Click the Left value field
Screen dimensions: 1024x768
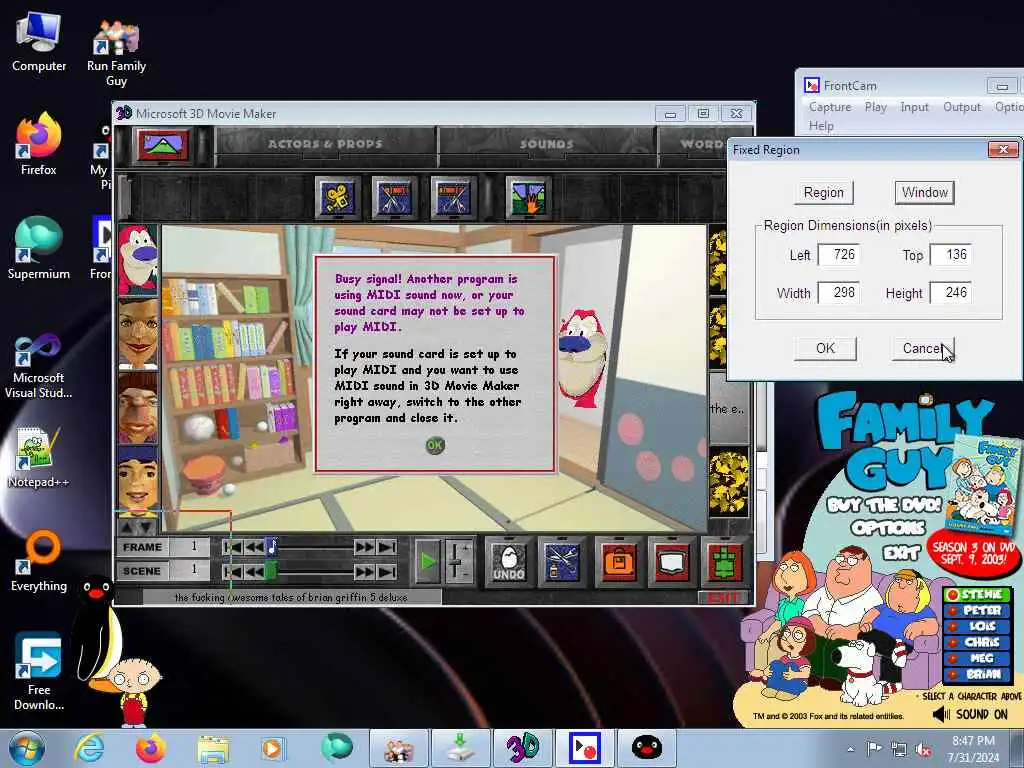pos(839,255)
